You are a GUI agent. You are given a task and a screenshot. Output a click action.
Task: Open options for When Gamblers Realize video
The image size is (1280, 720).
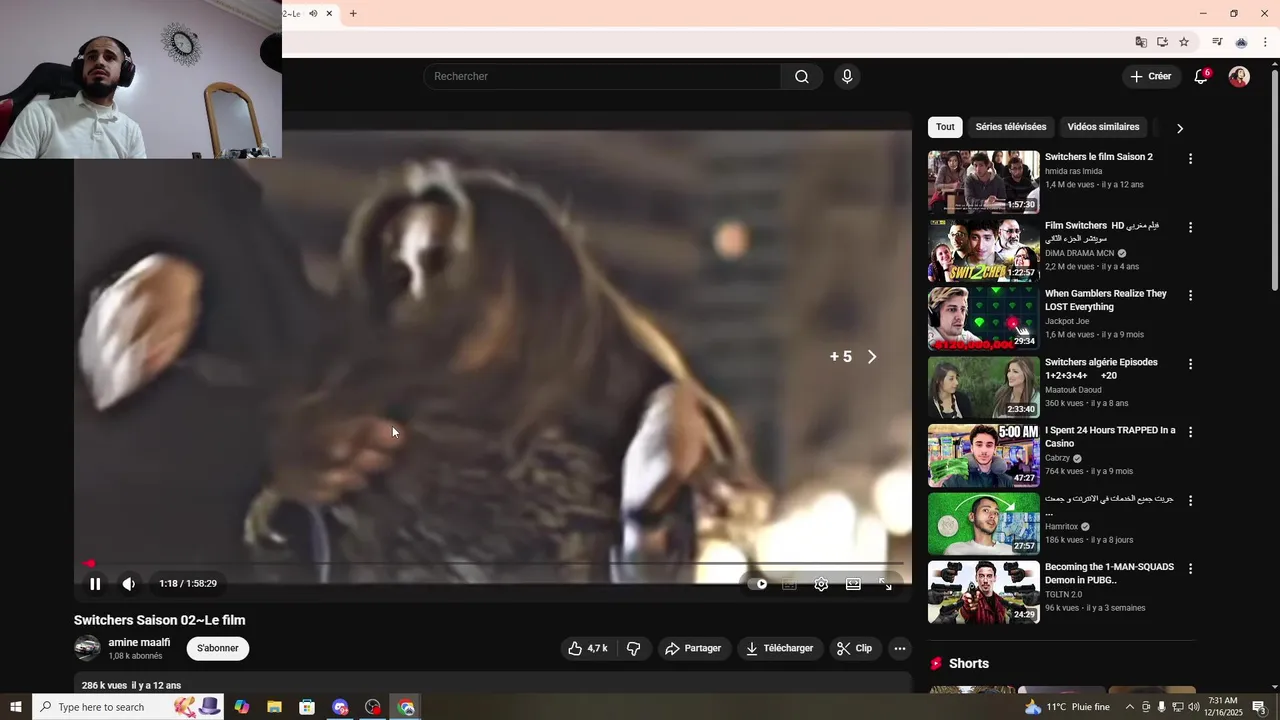point(1190,296)
